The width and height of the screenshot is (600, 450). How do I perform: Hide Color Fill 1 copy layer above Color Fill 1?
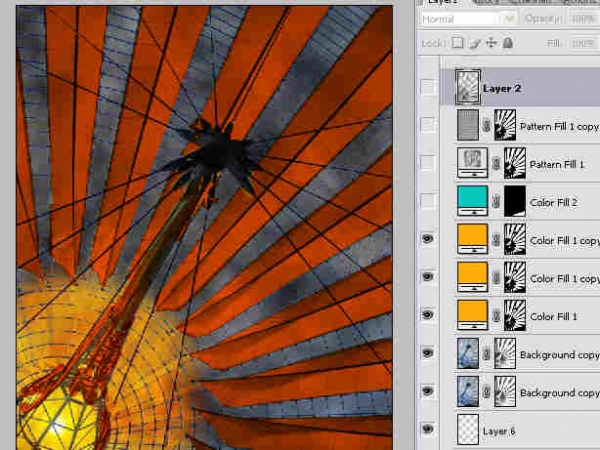428,277
